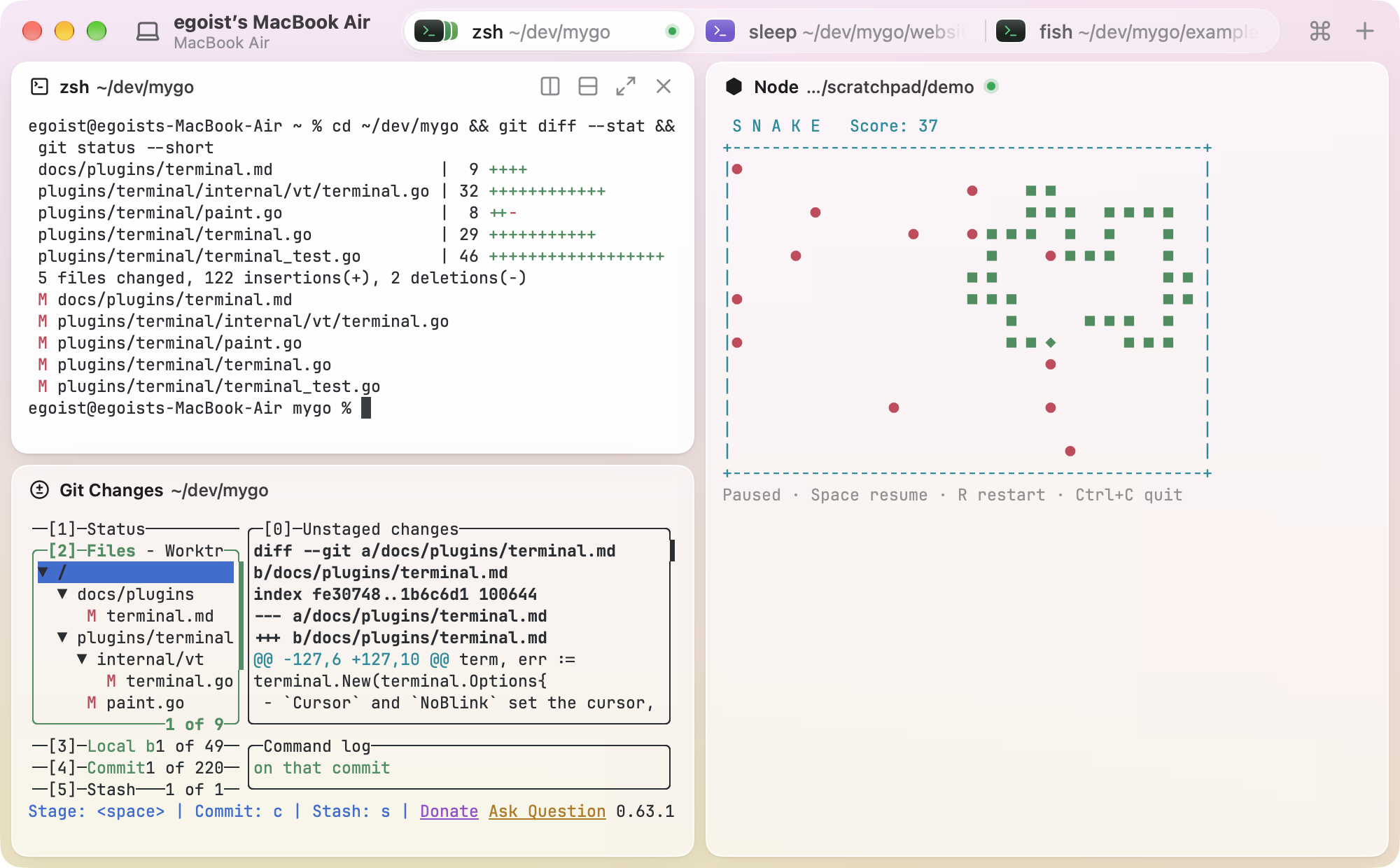Image resolution: width=1400 pixels, height=868 pixels.
Task: Select terminal.md in the Files tree
Action: point(160,616)
